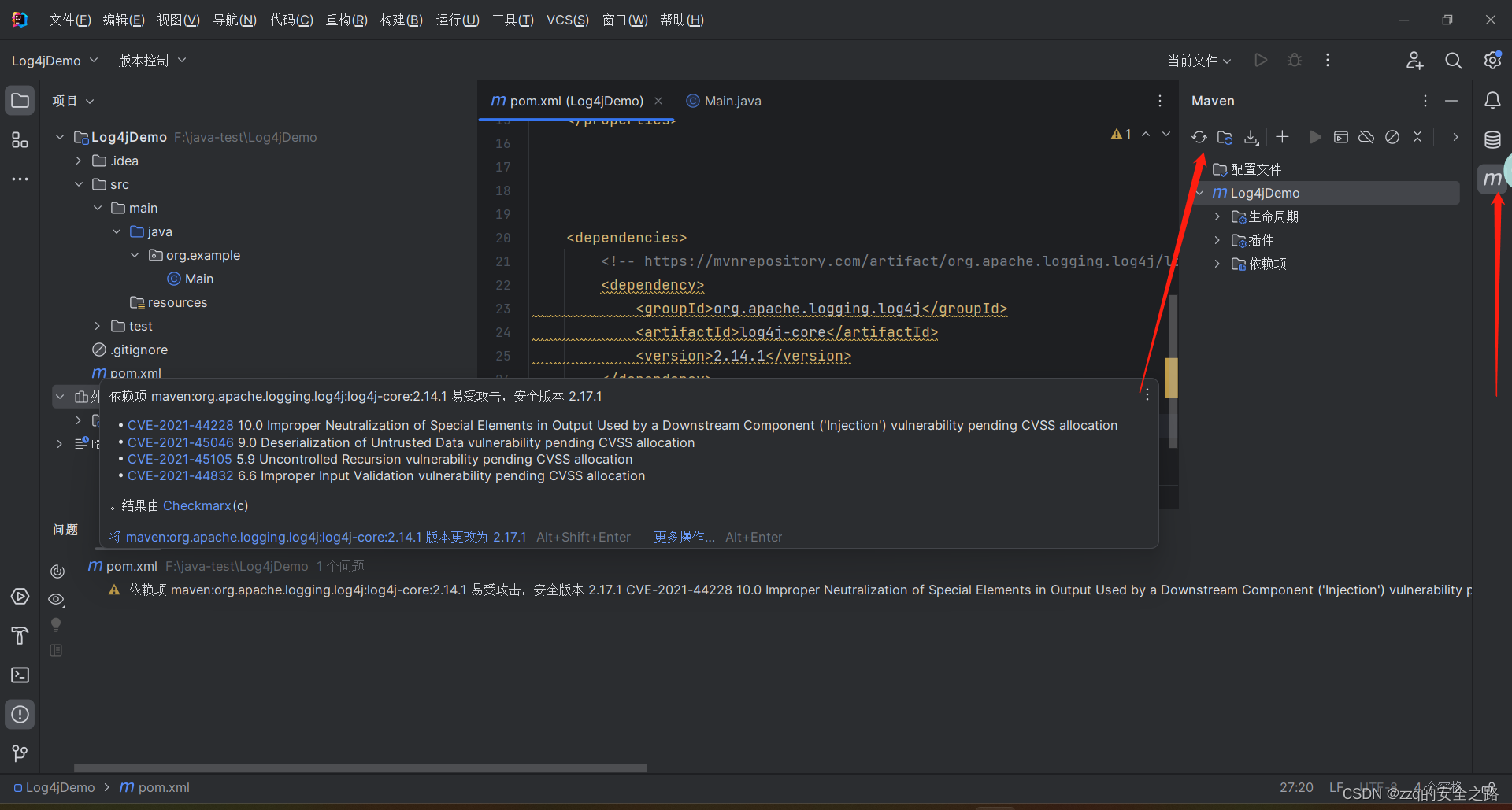
Task: Go to next highlighted error arrow
Action: 1166,135
